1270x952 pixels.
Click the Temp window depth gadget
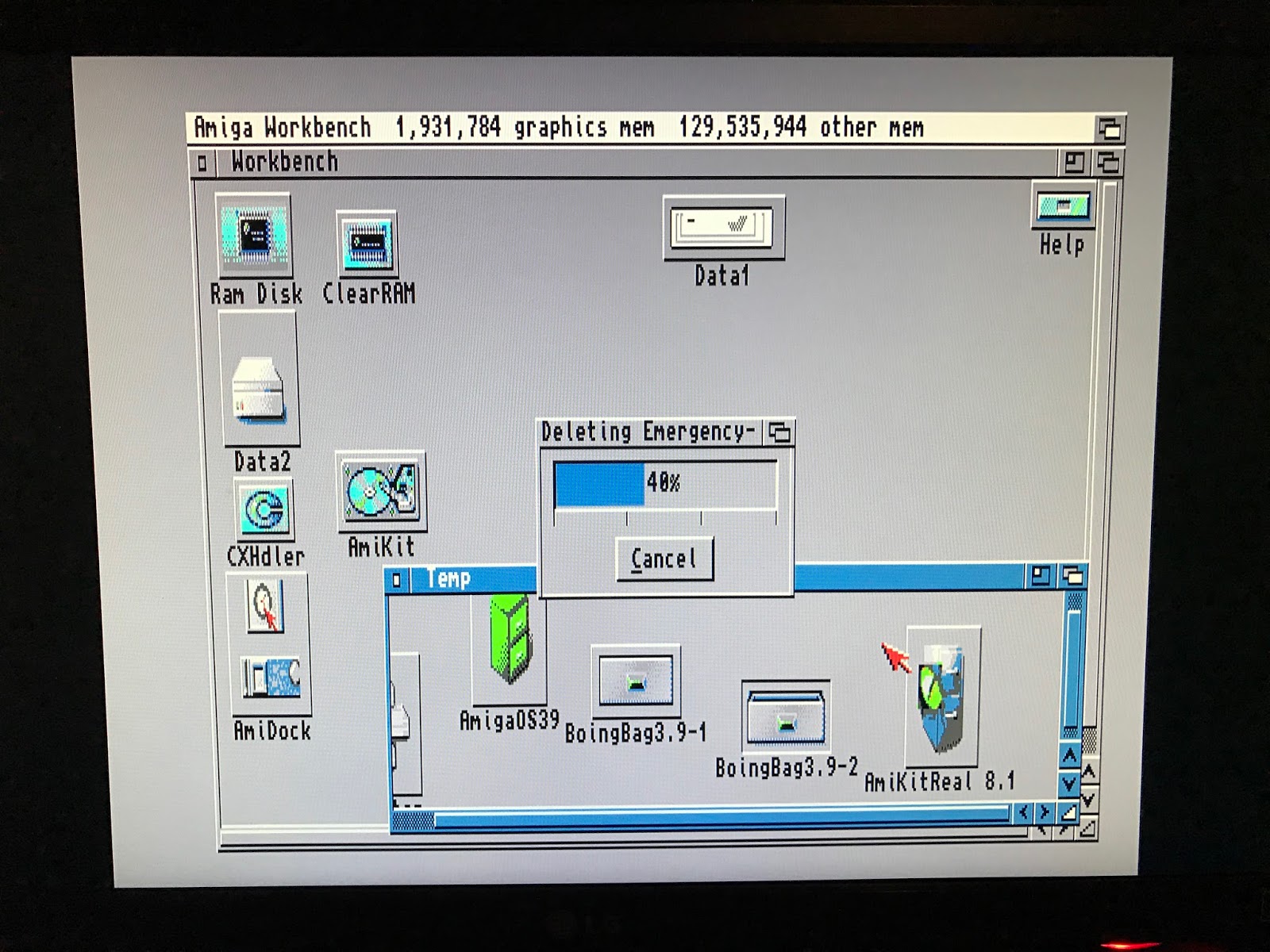pos(1072,576)
